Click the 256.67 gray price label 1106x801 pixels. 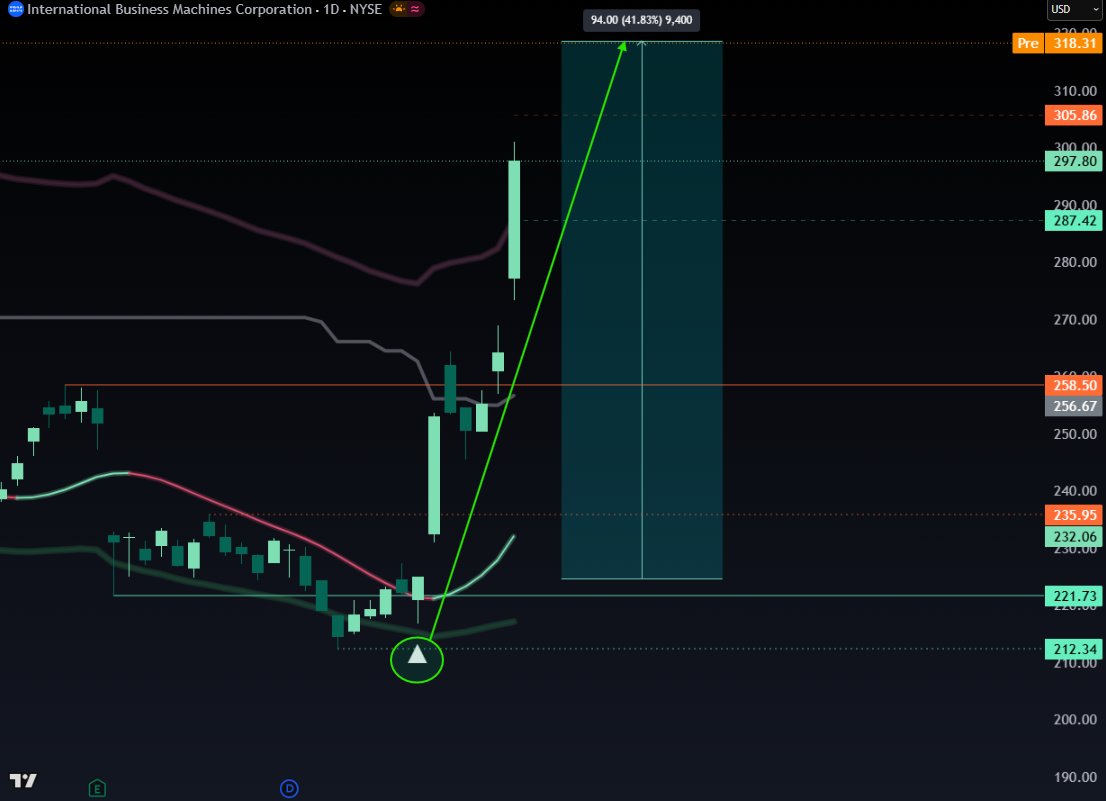pyautogui.click(x=1074, y=405)
